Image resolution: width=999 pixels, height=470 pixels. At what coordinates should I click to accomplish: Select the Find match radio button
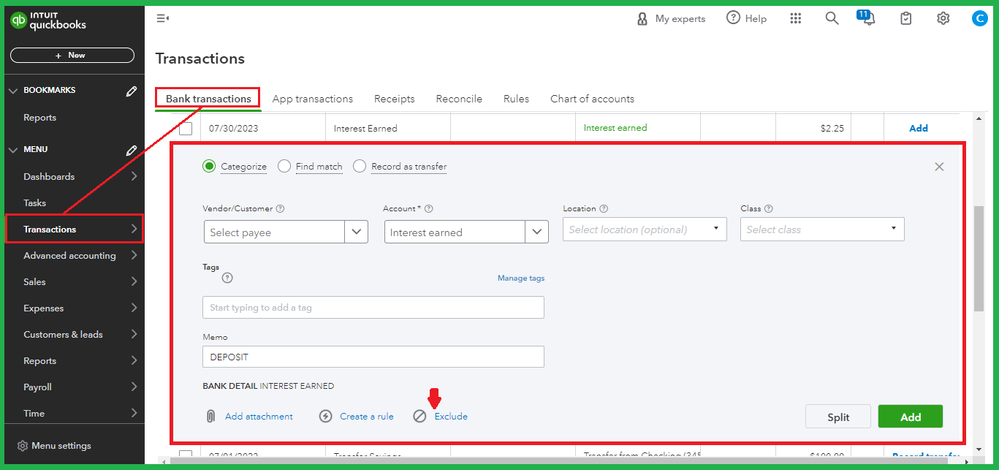click(x=285, y=167)
